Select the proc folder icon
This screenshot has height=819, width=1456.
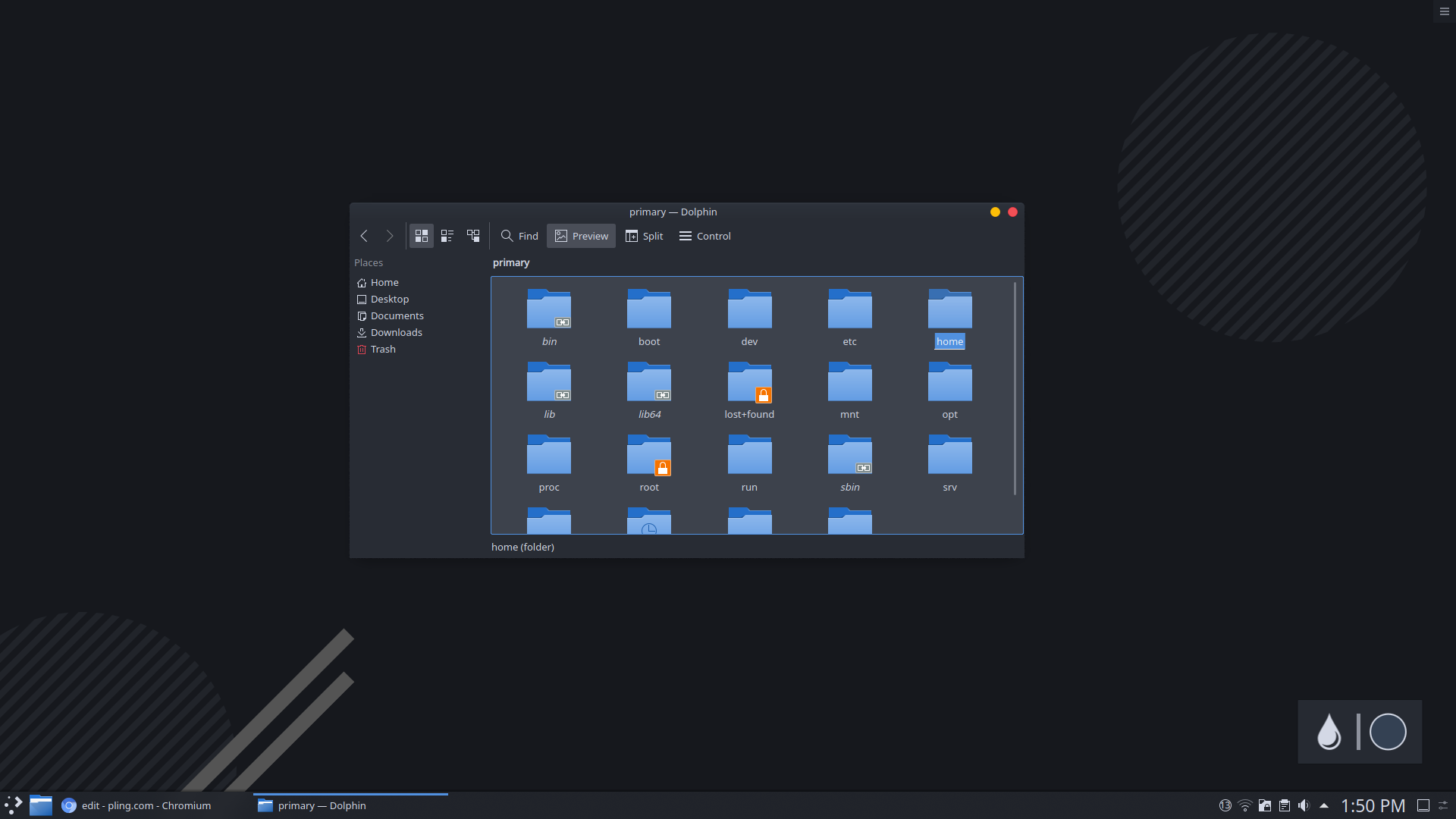point(549,454)
